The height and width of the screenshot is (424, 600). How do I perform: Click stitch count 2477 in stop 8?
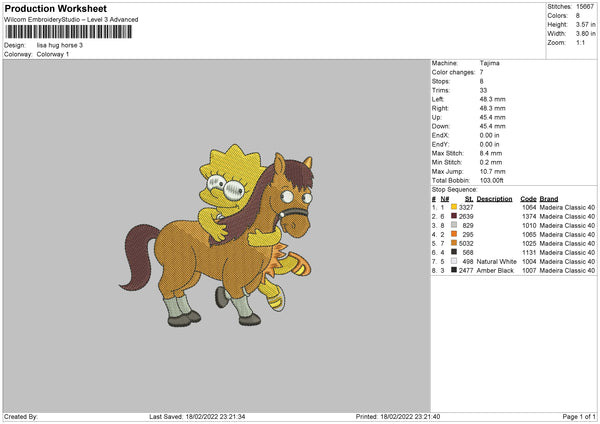coord(466,271)
